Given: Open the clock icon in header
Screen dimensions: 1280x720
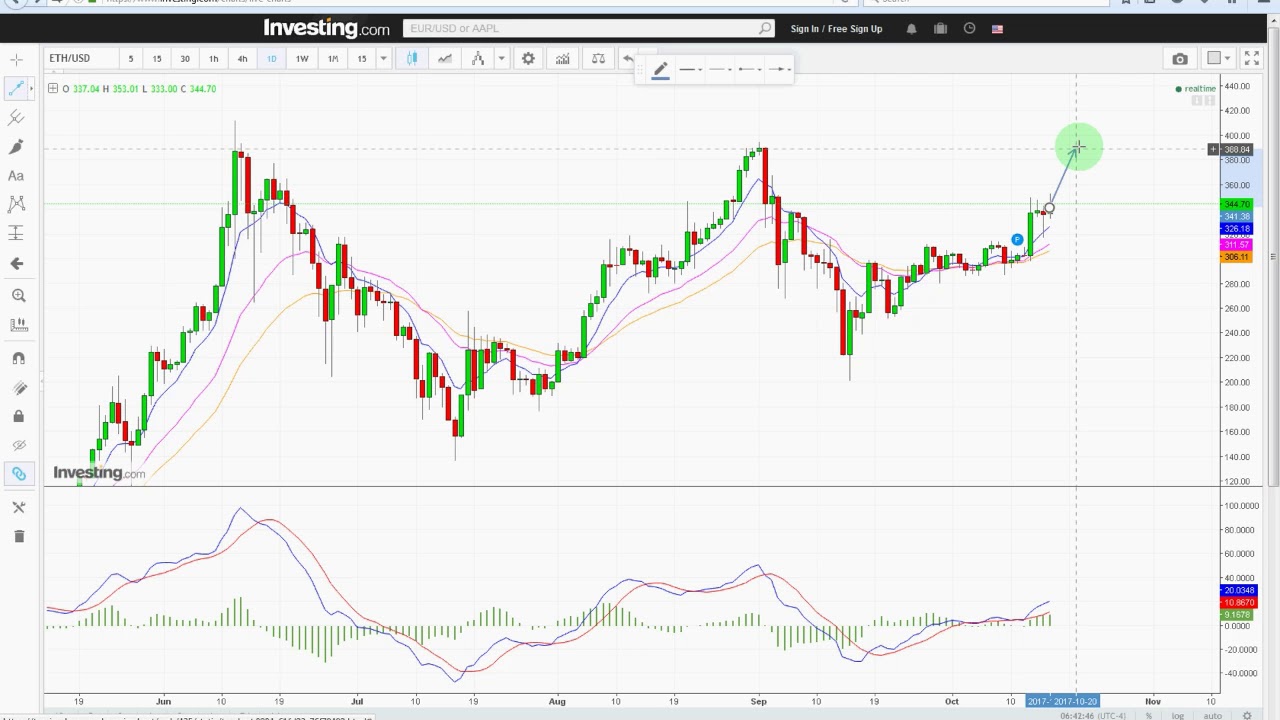Looking at the screenshot, I should click(969, 29).
